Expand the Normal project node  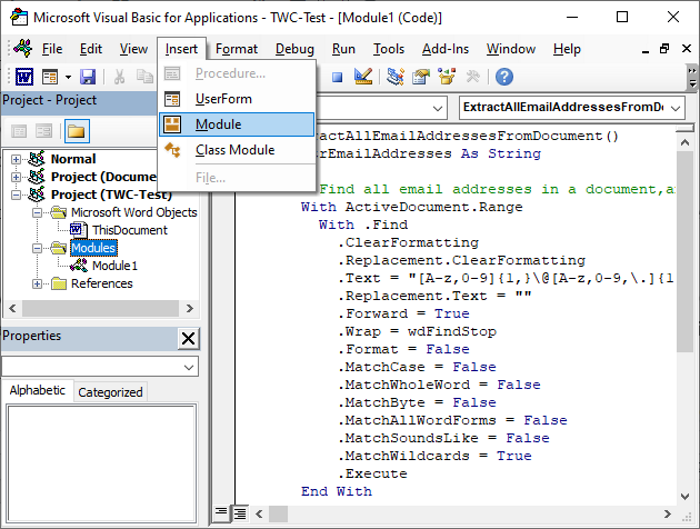(x=16, y=159)
